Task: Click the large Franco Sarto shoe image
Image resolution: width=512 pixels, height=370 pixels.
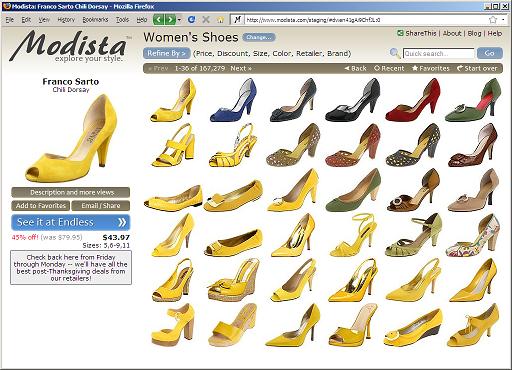Action: pos(71,138)
